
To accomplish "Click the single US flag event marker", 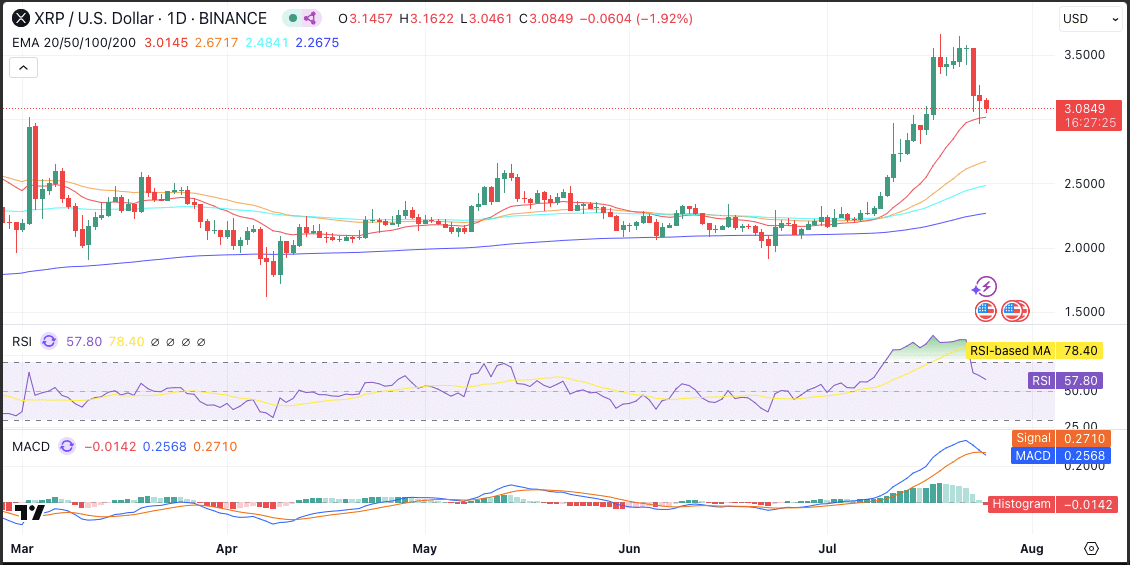I will pos(985,311).
